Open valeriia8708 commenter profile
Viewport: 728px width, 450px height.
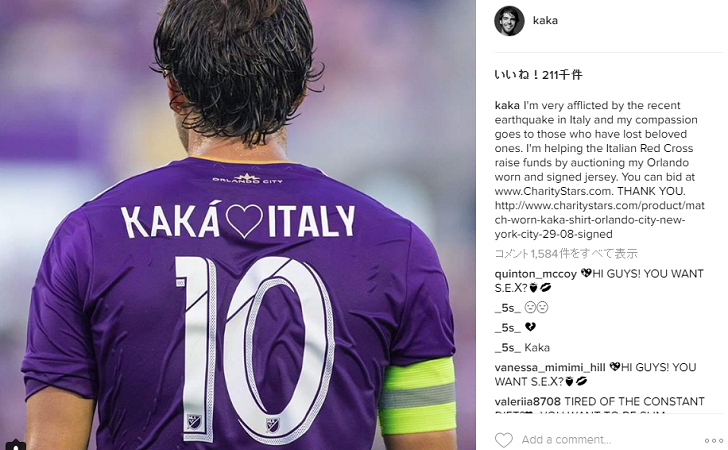tap(527, 401)
